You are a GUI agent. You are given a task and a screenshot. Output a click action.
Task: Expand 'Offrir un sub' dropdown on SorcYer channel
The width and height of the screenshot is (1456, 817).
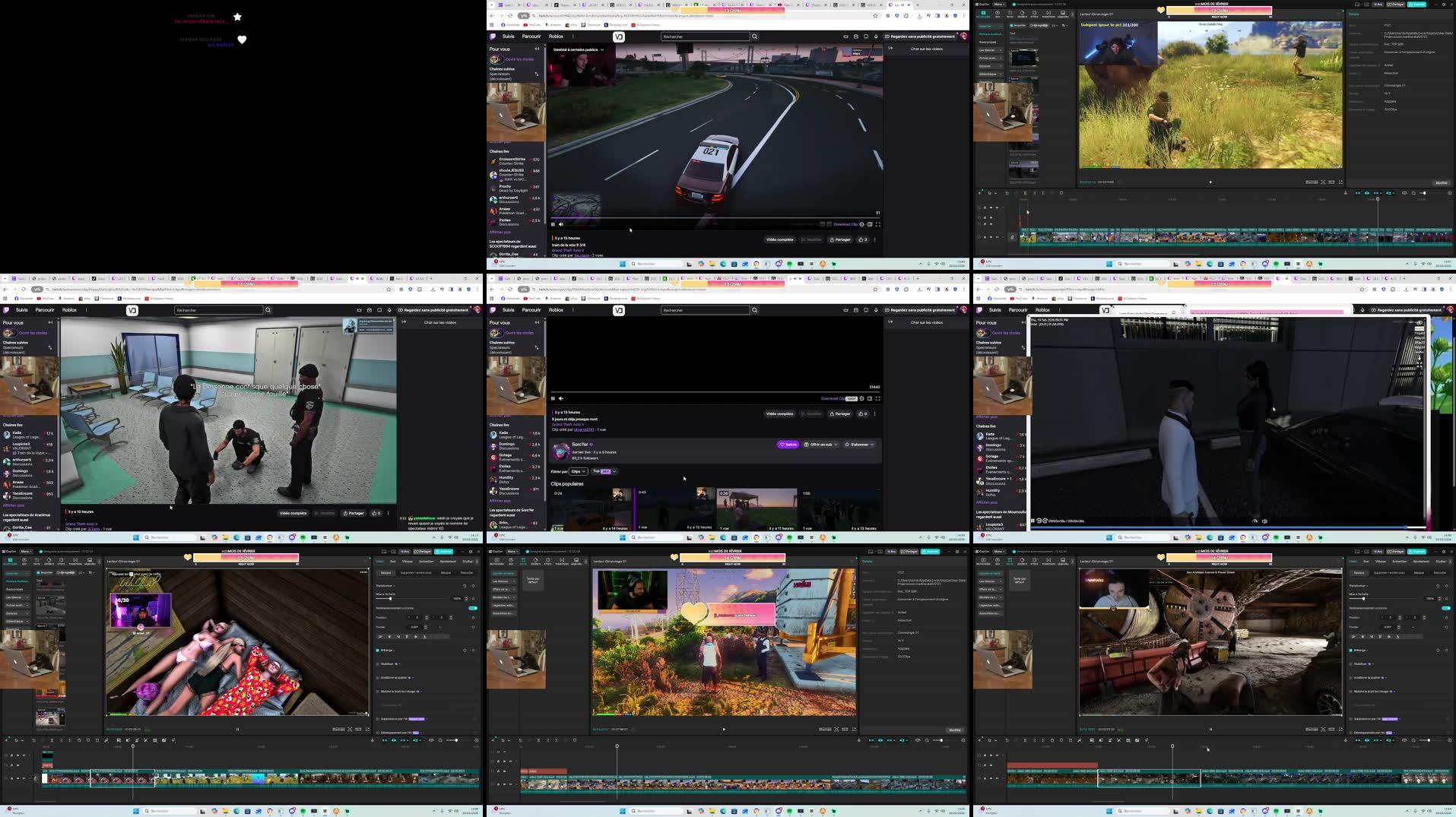tap(821, 445)
